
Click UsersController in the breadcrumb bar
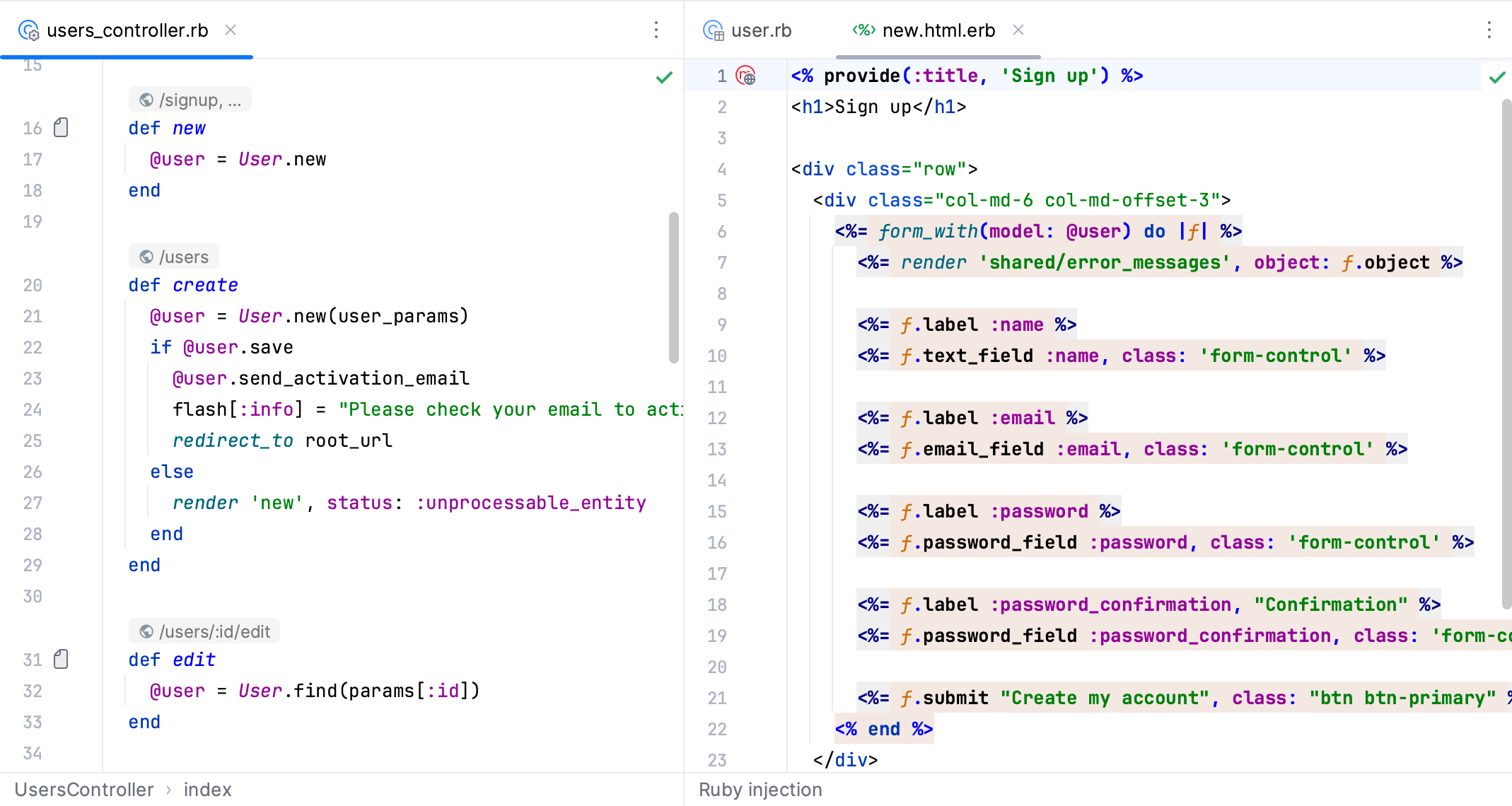point(84,790)
